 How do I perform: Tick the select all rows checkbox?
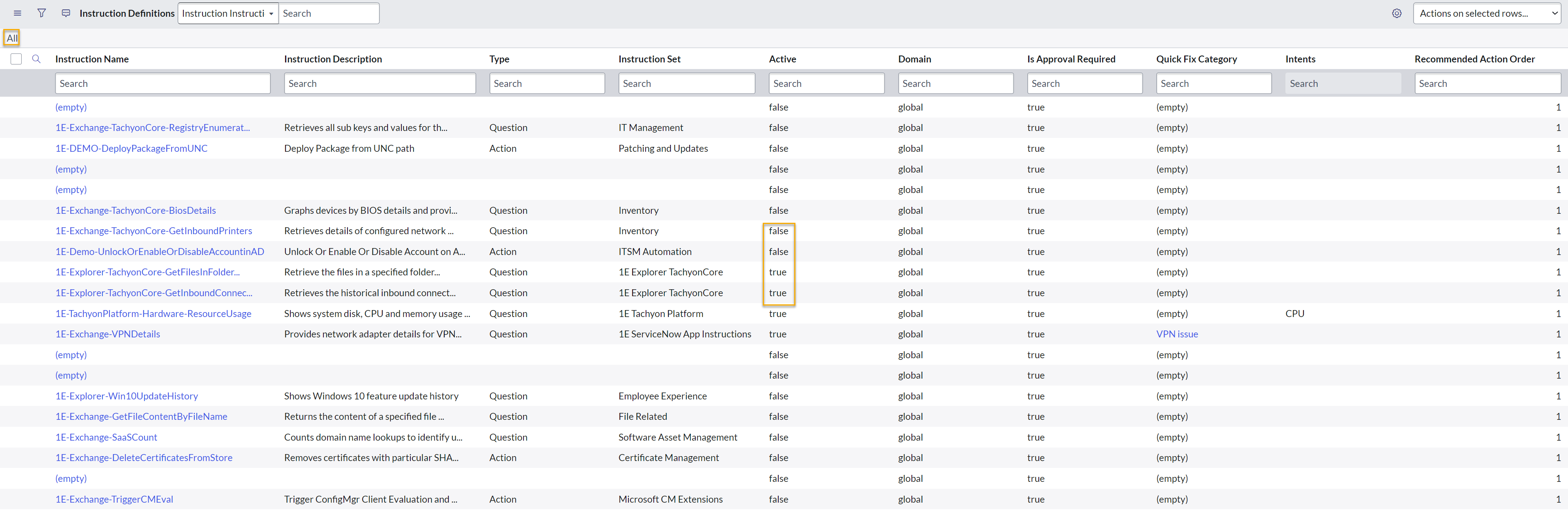[x=16, y=59]
